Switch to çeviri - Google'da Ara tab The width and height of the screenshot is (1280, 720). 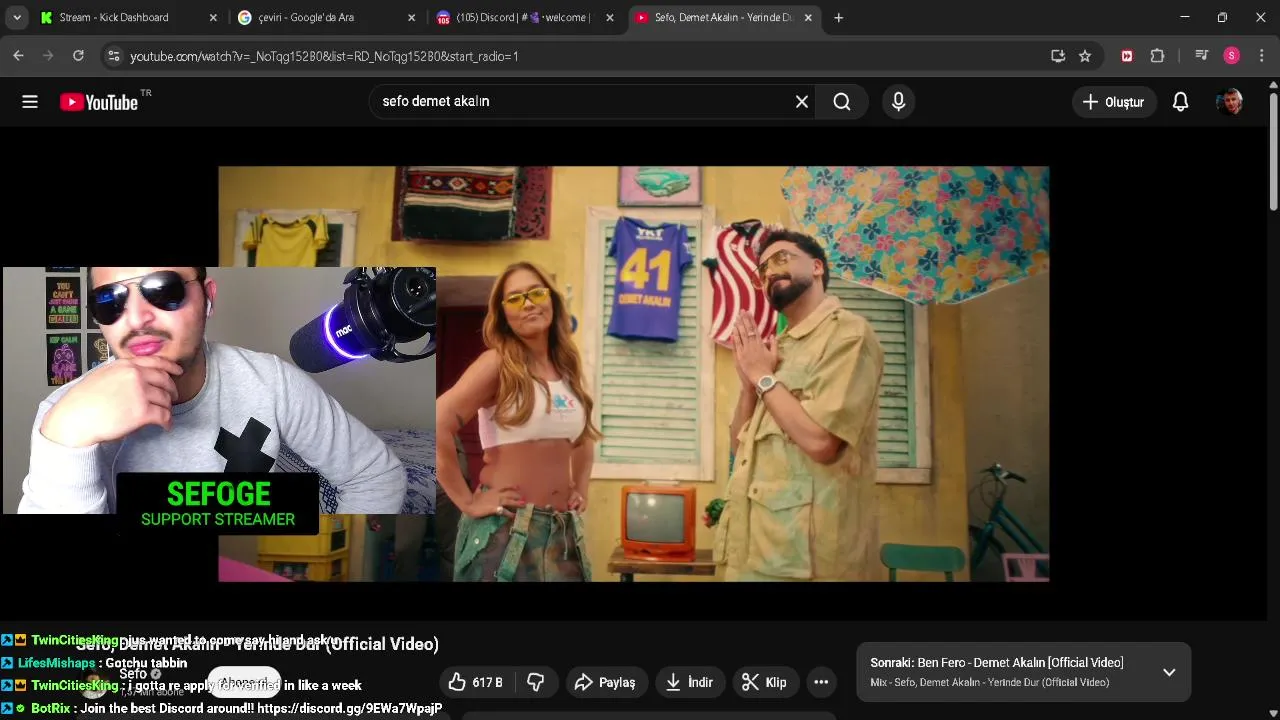[x=327, y=17]
